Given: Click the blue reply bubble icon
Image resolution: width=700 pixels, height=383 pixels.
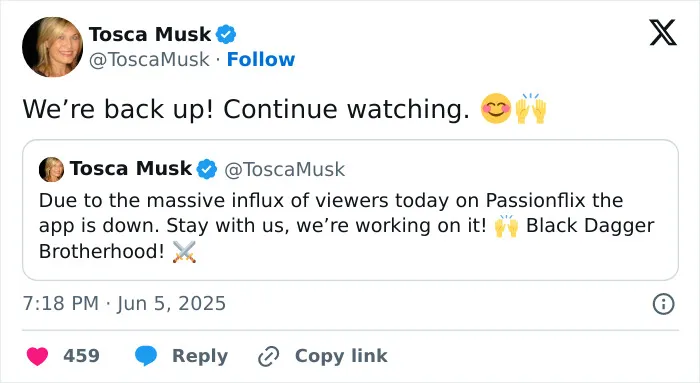Looking at the screenshot, I should 146,356.
